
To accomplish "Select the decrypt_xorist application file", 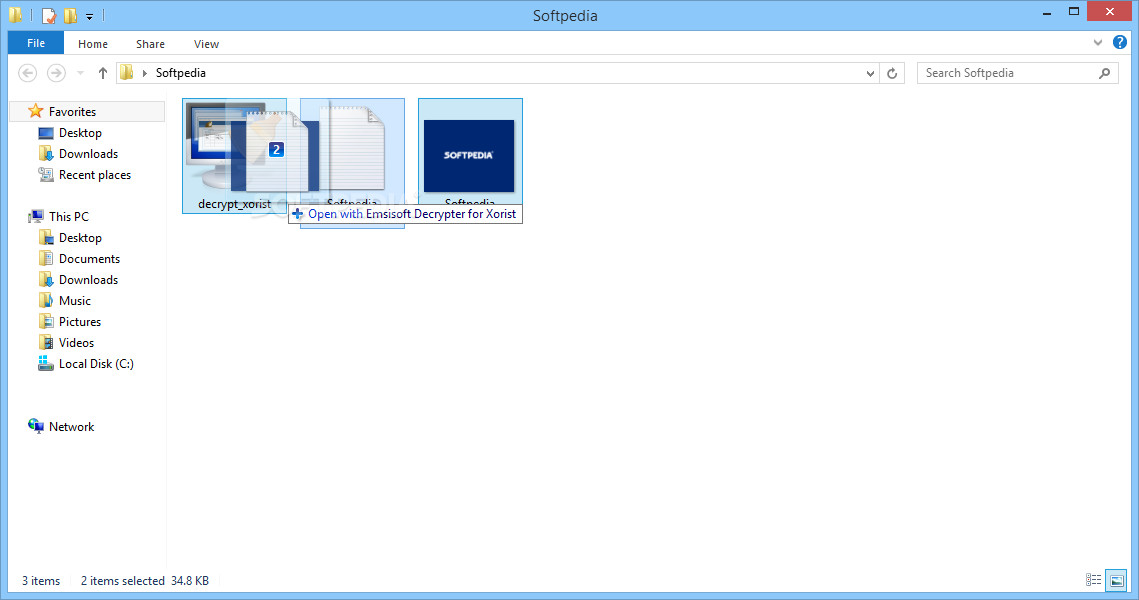I will (234, 155).
